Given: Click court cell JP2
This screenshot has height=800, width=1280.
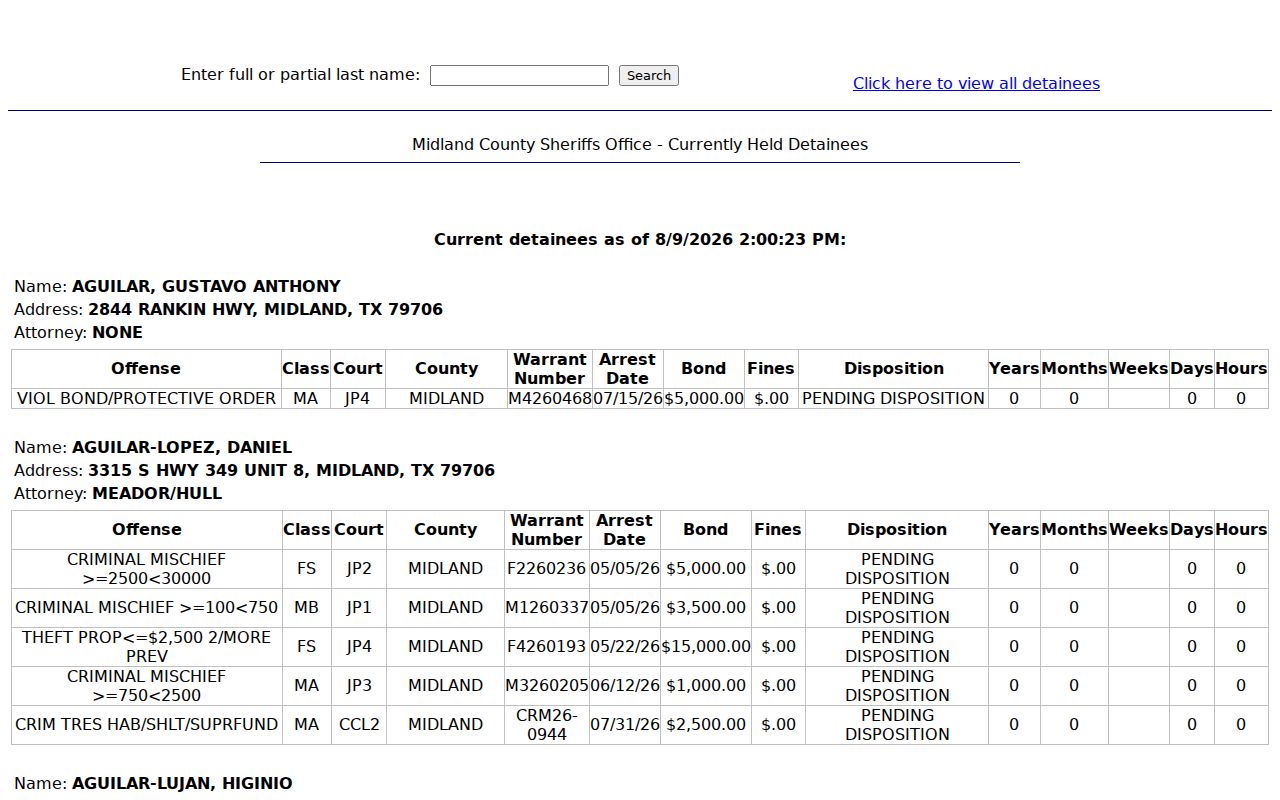Looking at the screenshot, I should (x=359, y=568).
